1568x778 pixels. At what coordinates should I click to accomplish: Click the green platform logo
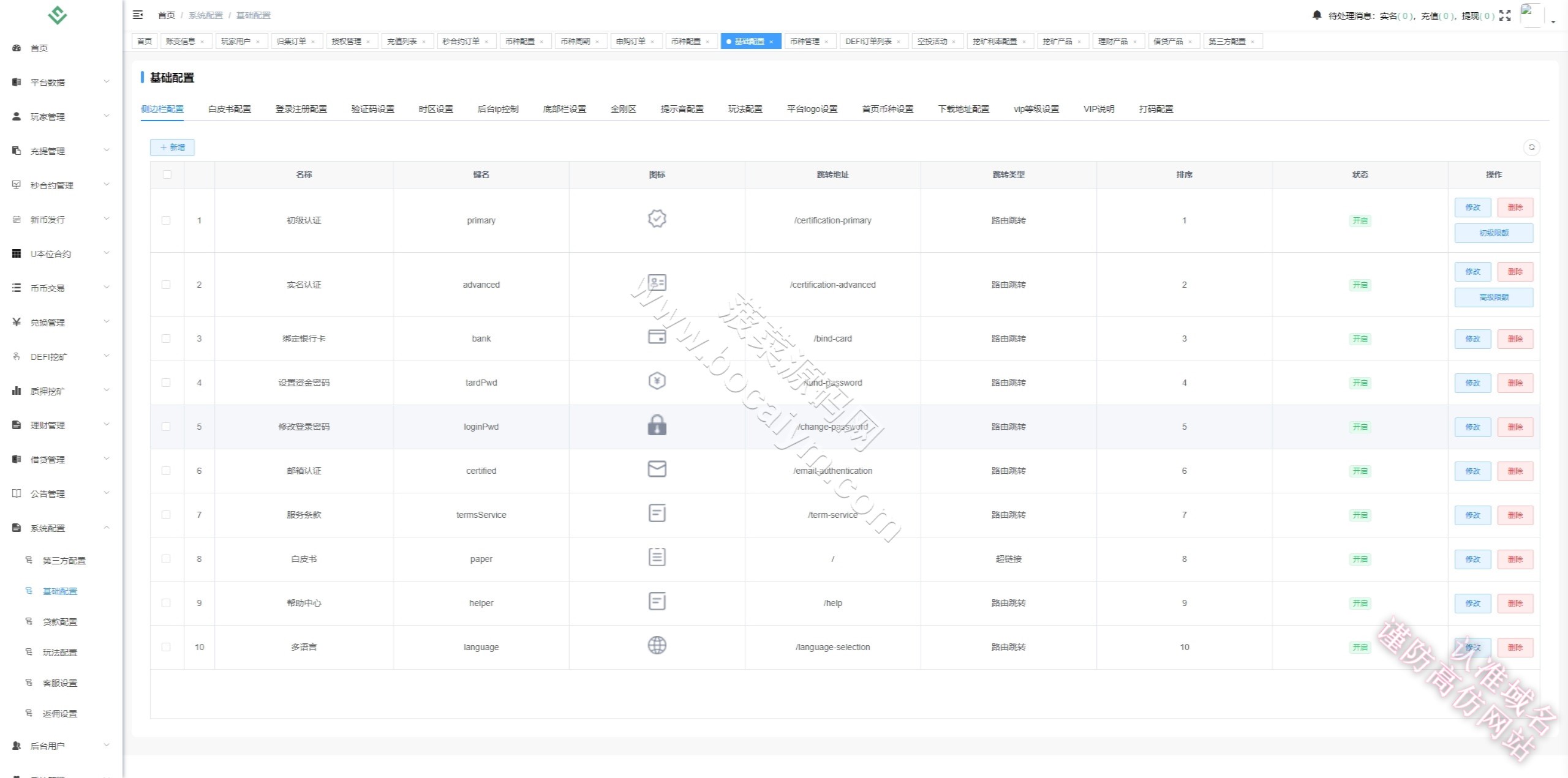coord(58,15)
